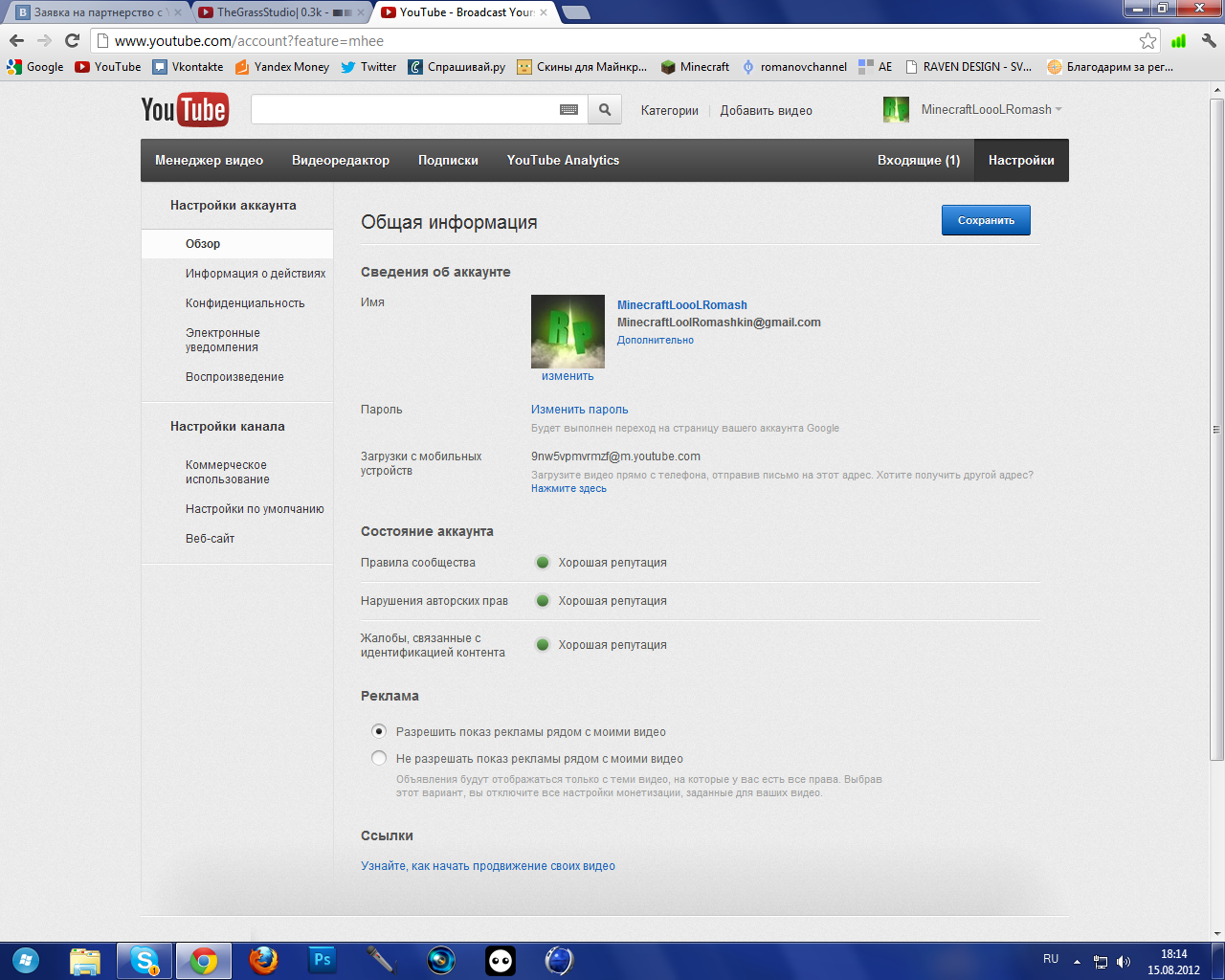Open the YouTube Analytics tab
This screenshot has height=980, width=1225.
pos(563,161)
